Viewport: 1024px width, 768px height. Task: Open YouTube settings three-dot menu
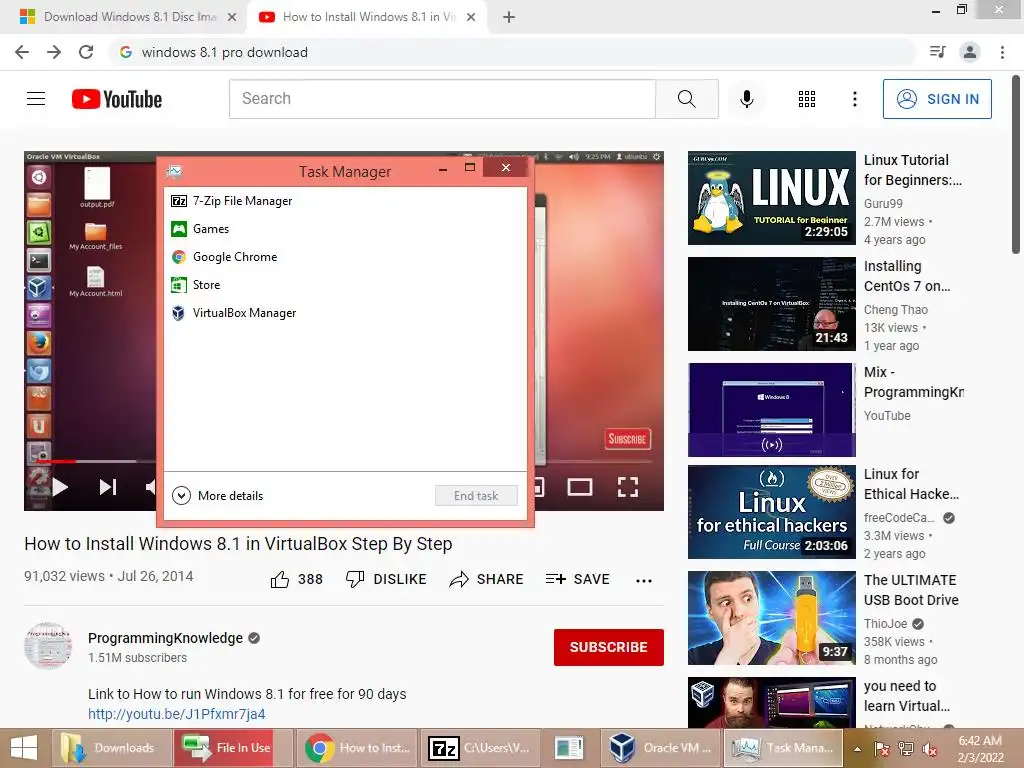coord(854,99)
